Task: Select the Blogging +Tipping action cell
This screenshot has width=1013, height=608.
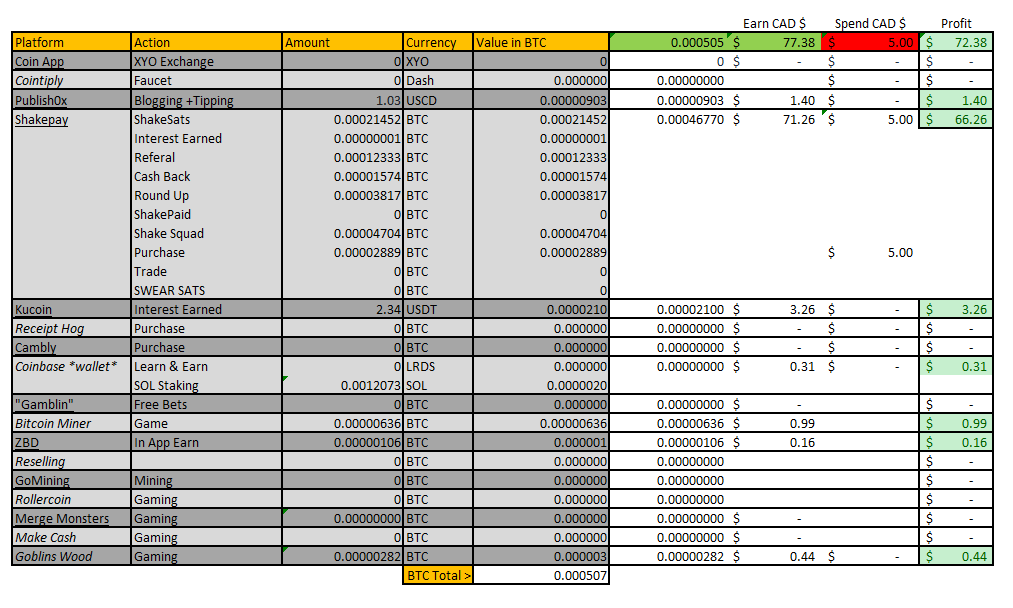Action: (x=207, y=100)
